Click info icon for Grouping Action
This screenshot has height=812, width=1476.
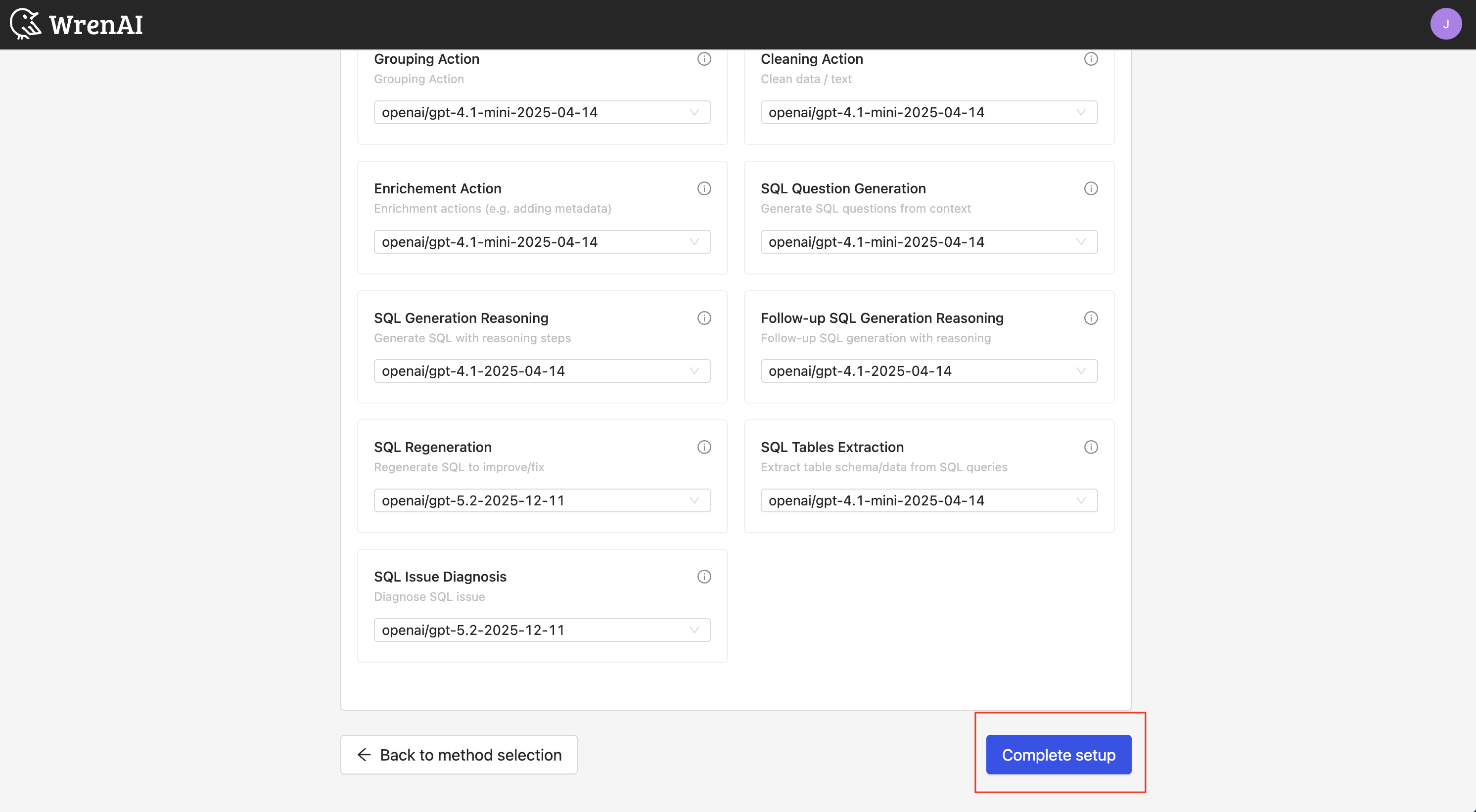pos(703,59)
